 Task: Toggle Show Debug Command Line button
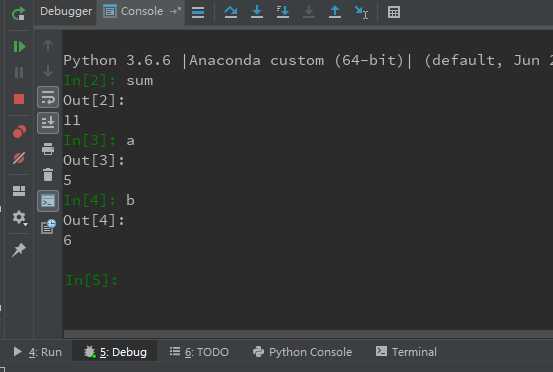[48, 201]
